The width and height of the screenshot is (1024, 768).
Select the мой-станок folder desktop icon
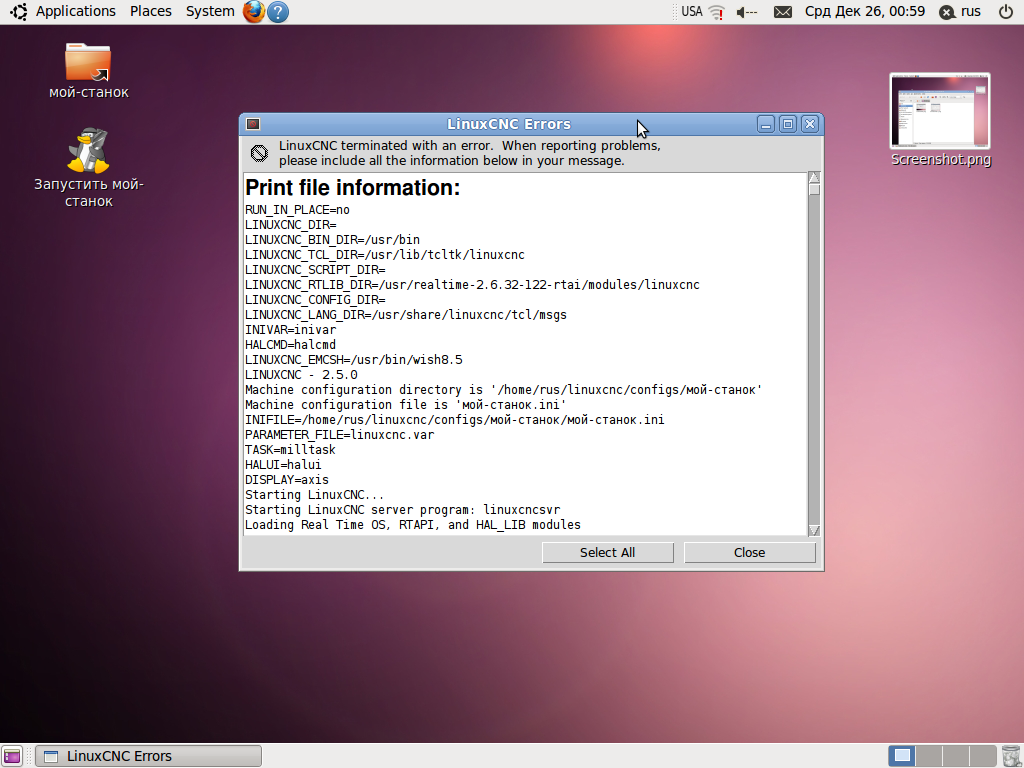[89, 71]
